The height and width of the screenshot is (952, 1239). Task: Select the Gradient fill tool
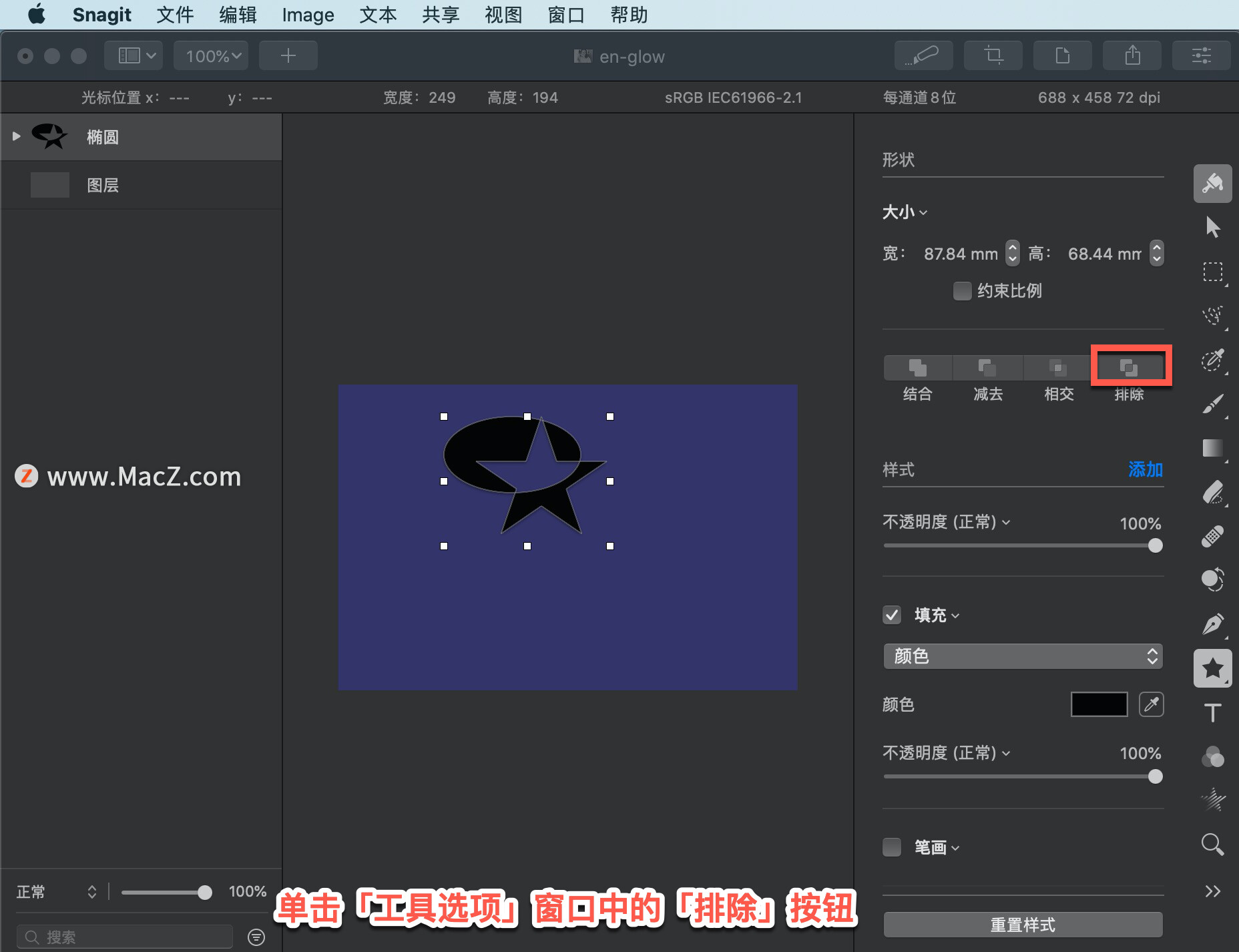click(1212, 448)
